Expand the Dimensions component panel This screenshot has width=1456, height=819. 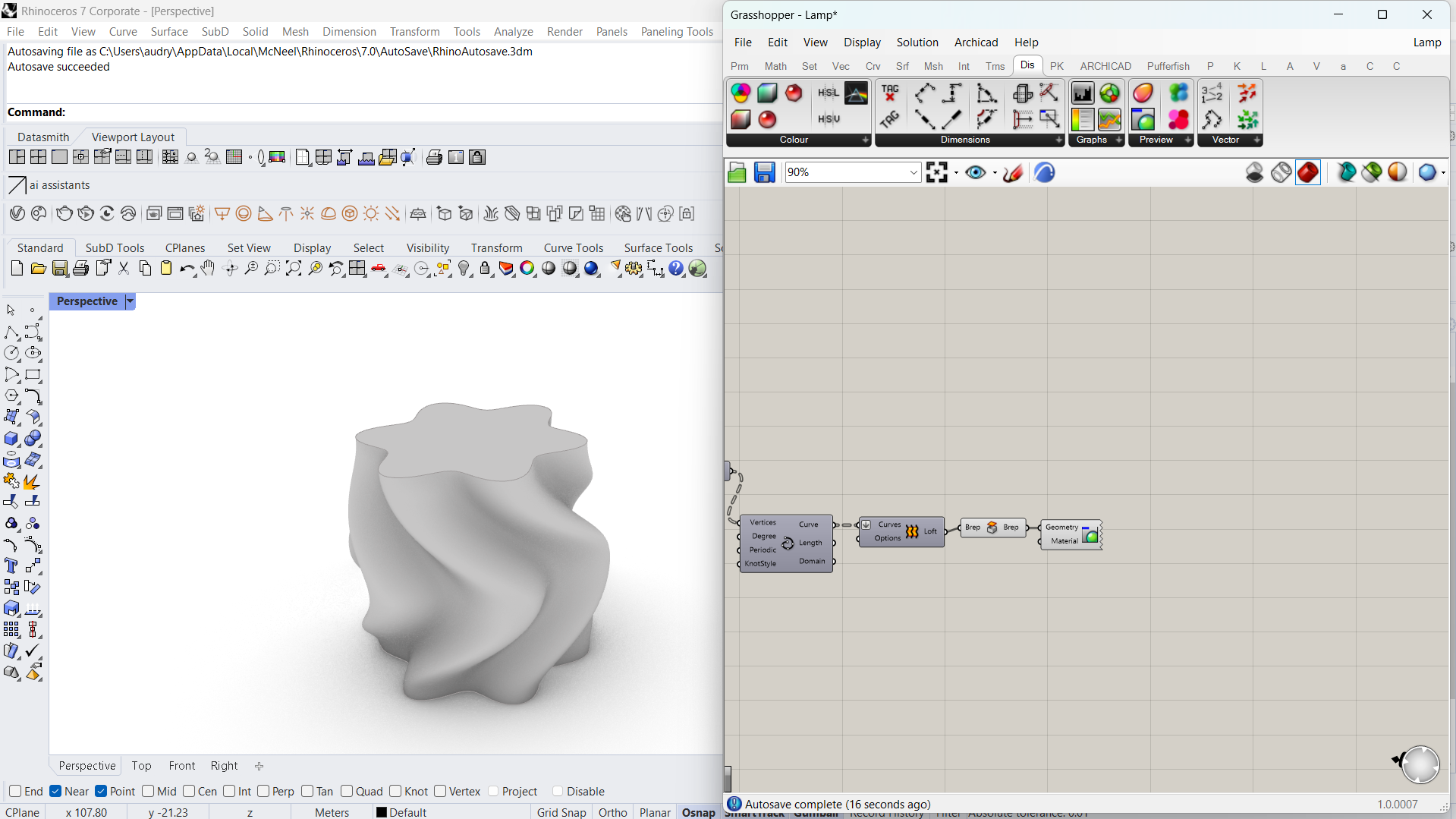(x=1058, y=140)
